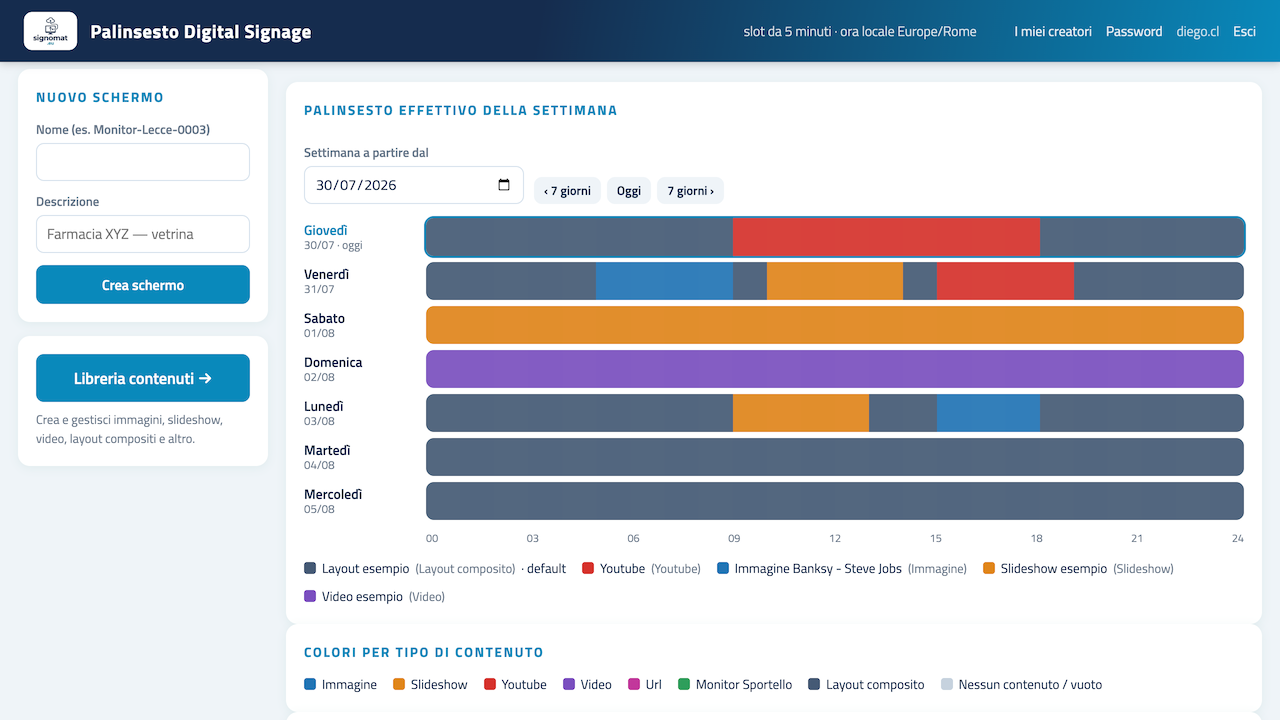1280x720 pixels.
Task: Click the Slideshow type color swatch
Action: tap(399, 684)
